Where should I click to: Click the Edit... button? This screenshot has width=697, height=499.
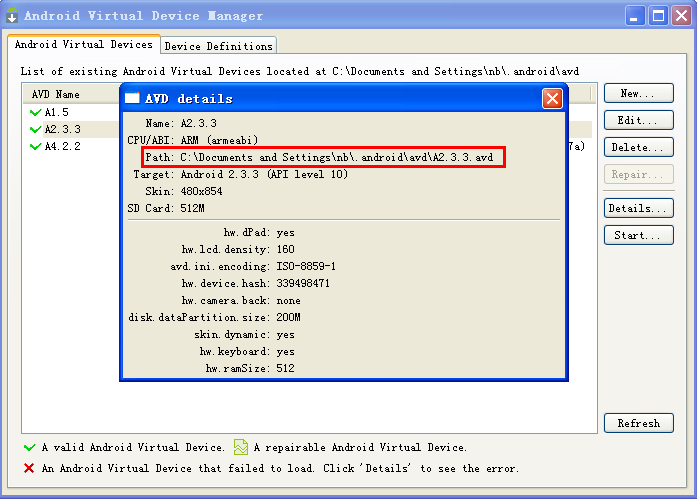point(639,120)
